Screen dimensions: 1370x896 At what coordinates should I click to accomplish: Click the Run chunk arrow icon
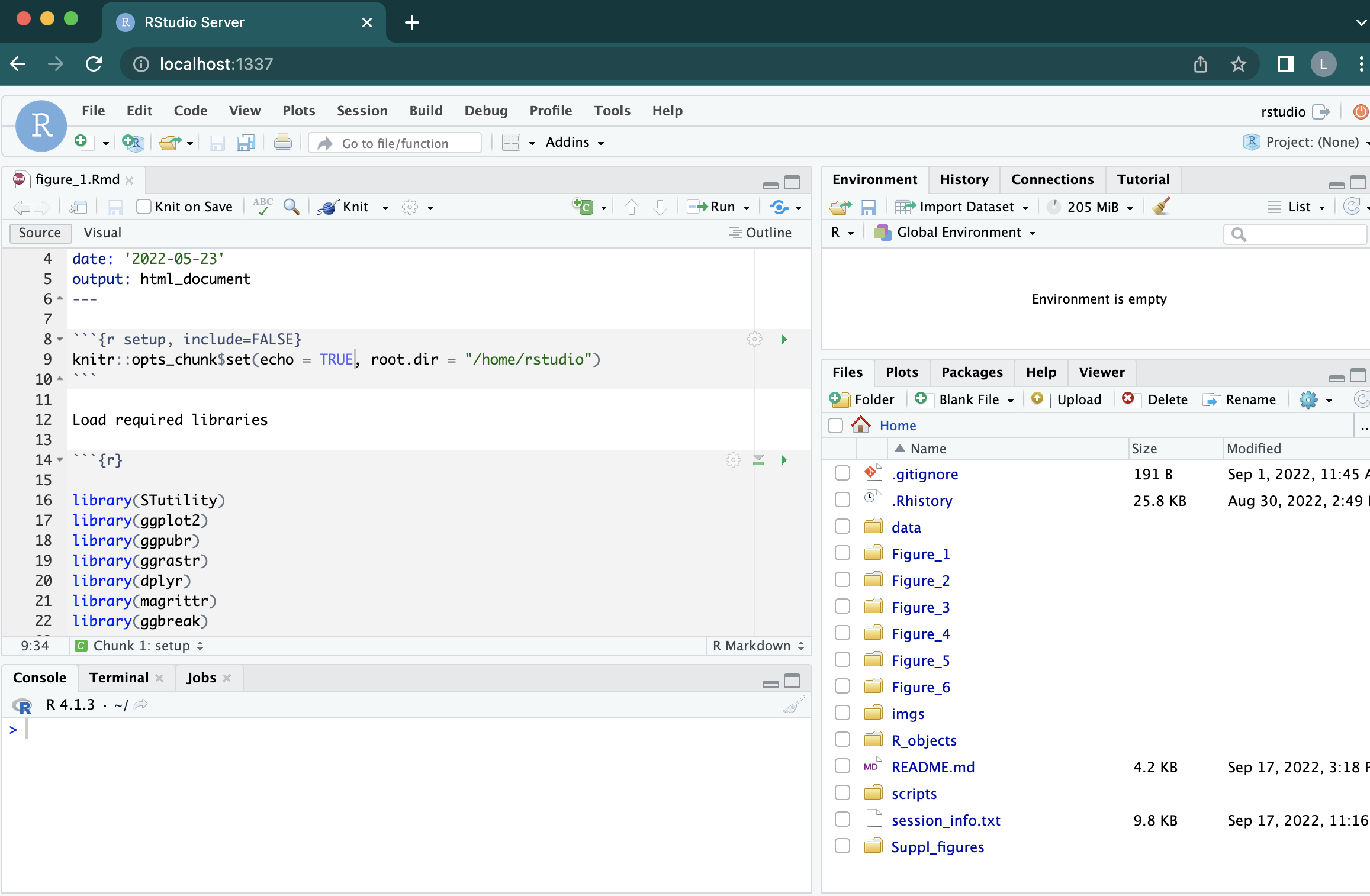(786, 339)
